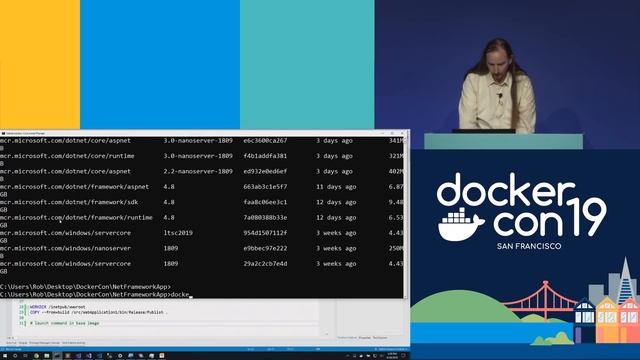Switch to the Solution Explorer tab
The width and height of the screenshot is (640, 360).
pyautogui.click(x=347, y=338)
